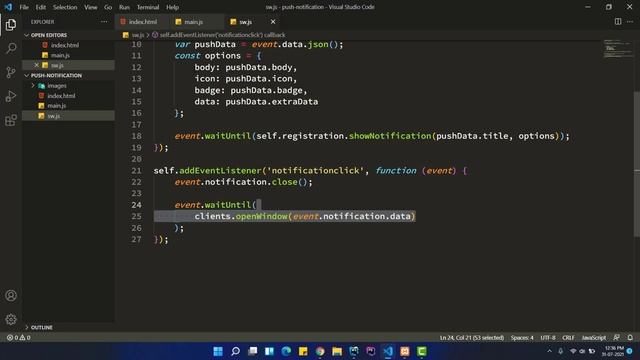Image resolution: width=640 pixels, height=360 pixels.
Task: Click on 'notificationclick' string in code
Action: (x=316, y=171)
